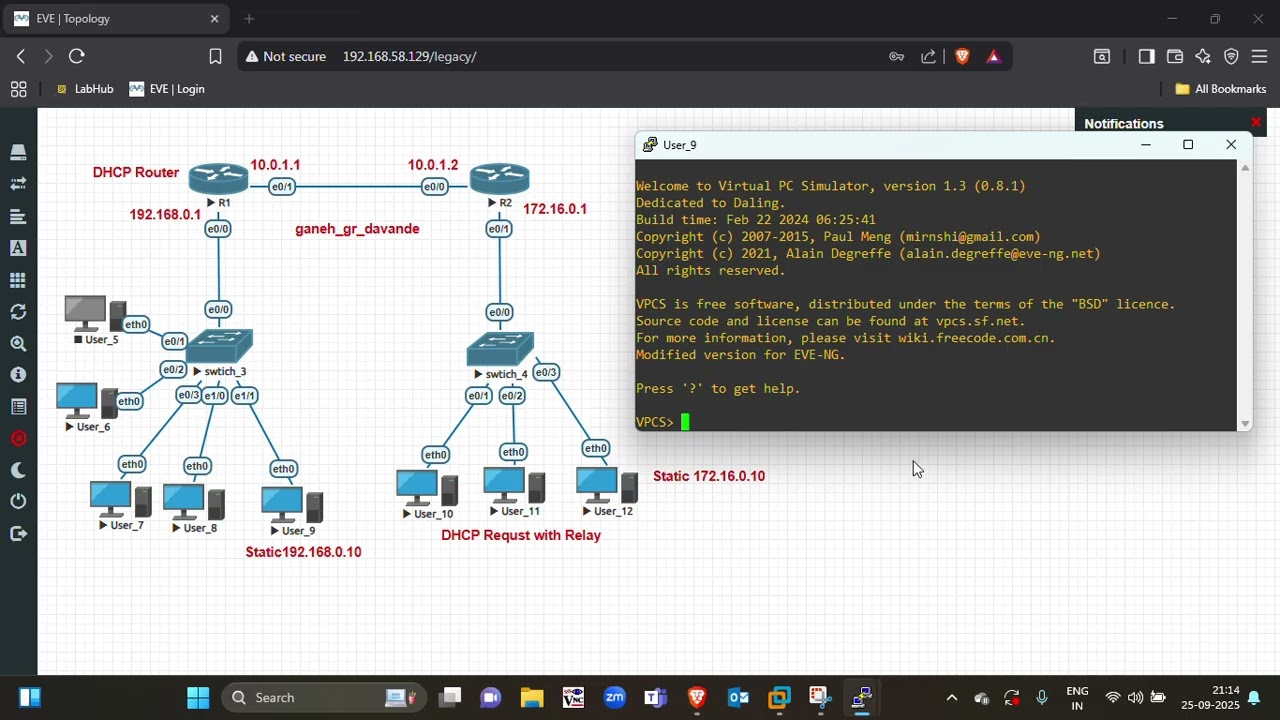This screenshot has width=1280, height=720.
Task: Click the User_12 PC node
Action: pyautogui.click(x=607, y=486)
